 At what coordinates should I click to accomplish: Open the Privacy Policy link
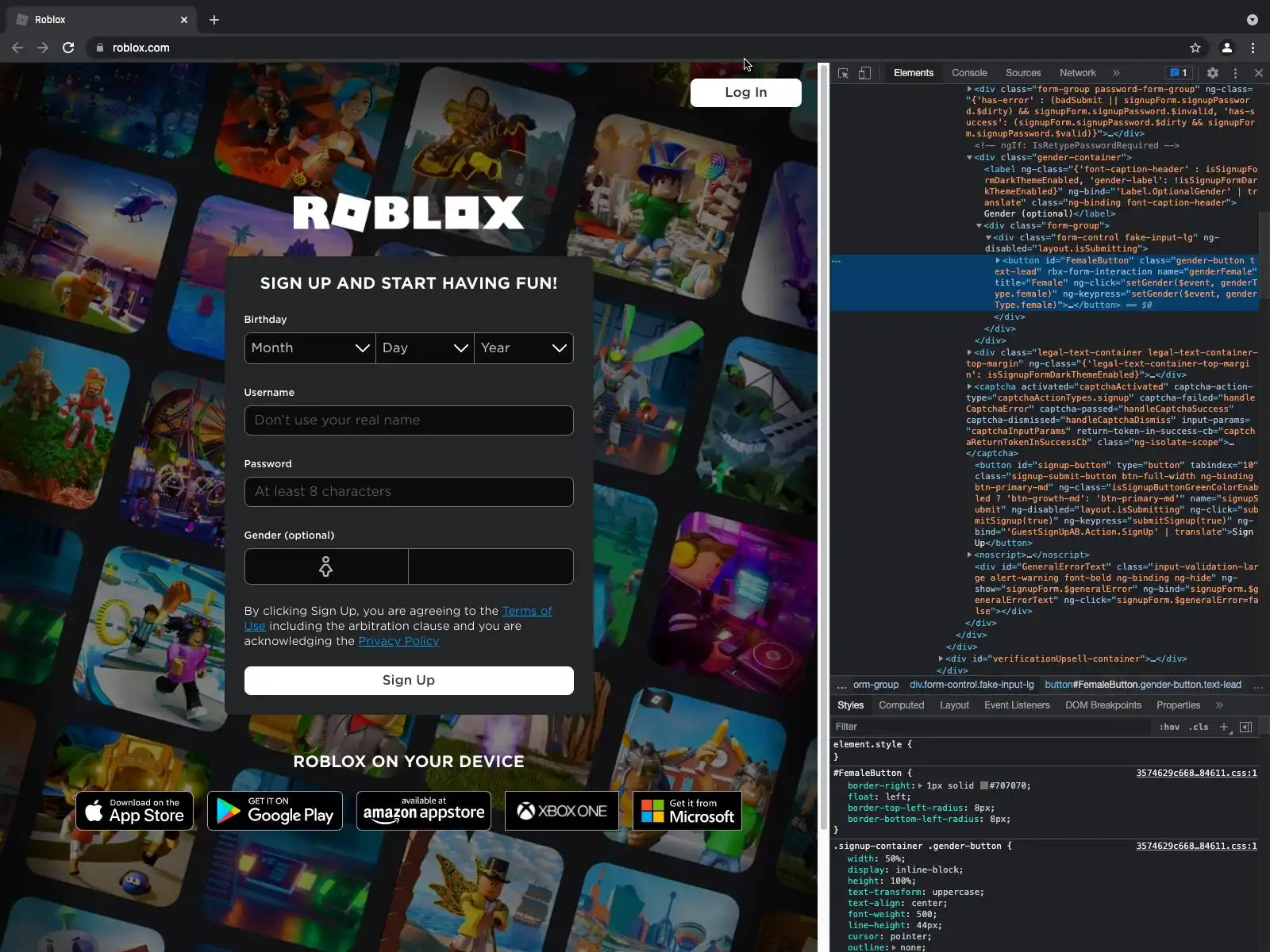[x=398, y=641]
